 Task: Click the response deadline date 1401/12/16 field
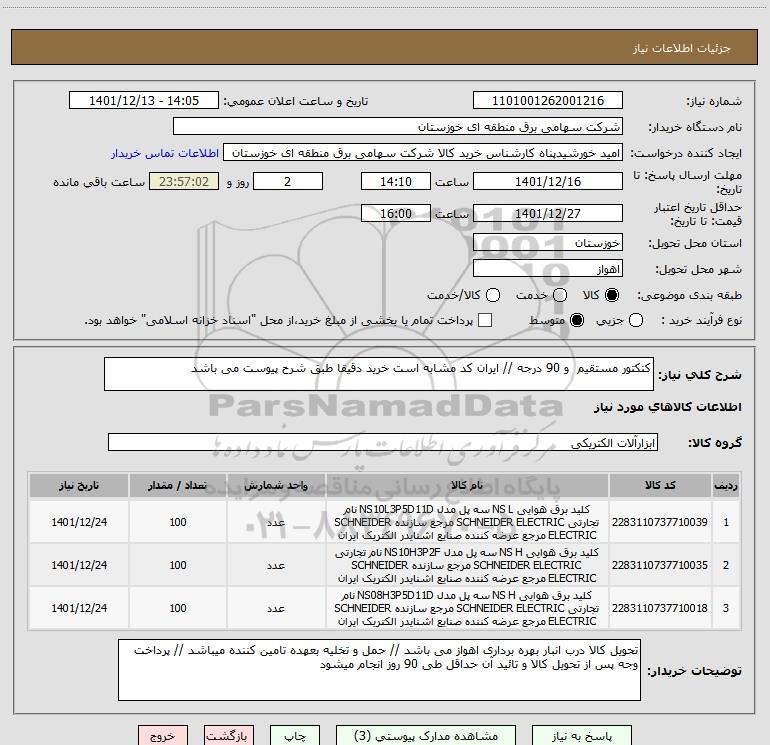547,182
